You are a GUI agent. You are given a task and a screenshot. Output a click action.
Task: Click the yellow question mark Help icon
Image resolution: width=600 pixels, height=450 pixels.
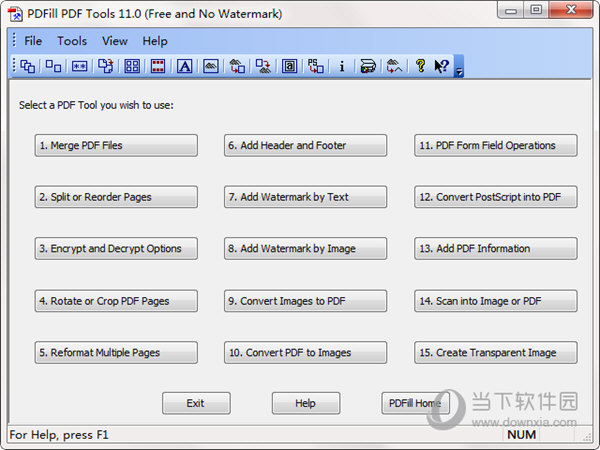(421, 66)
